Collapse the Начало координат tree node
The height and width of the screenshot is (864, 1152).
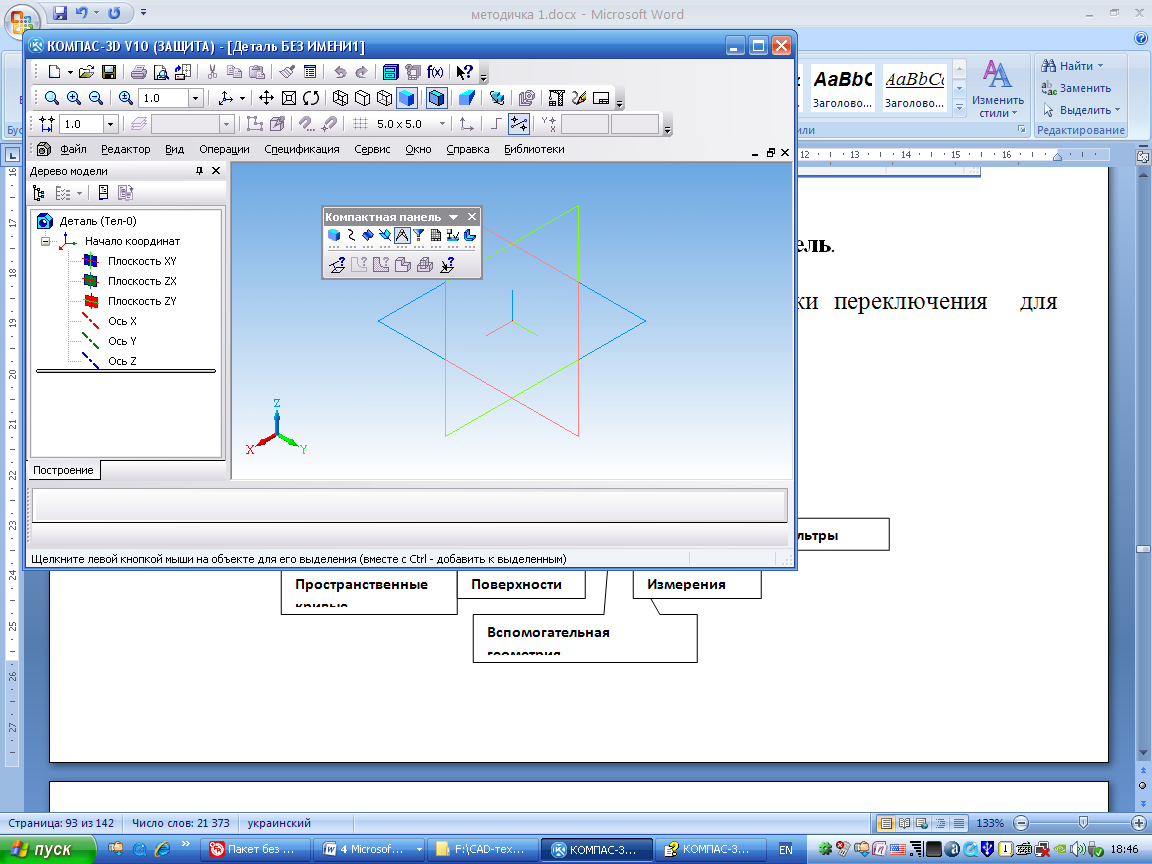click(x=46, y=241)
